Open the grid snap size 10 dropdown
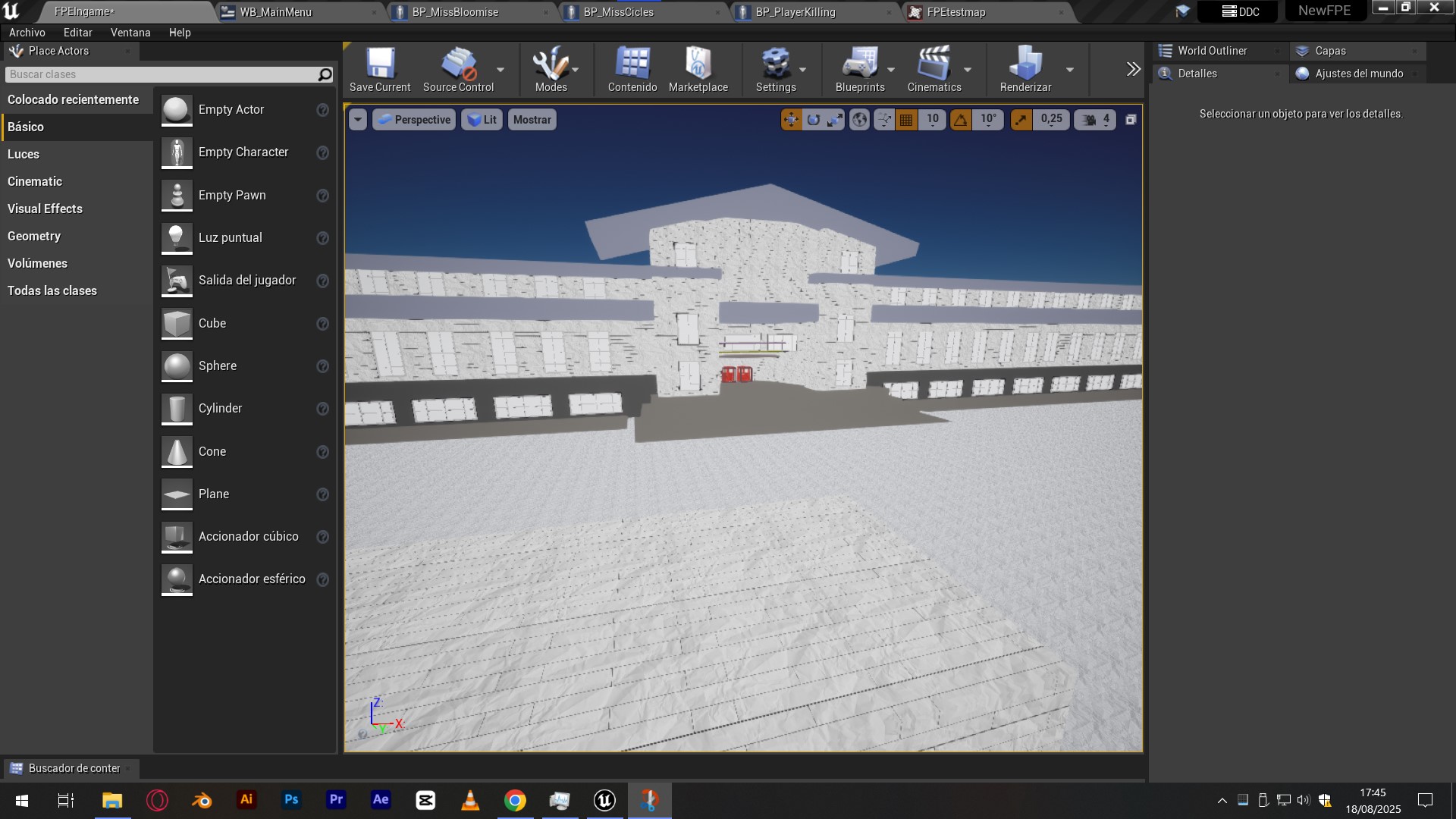This screenshot has height=819, width=1456. [x=933, y=120]
